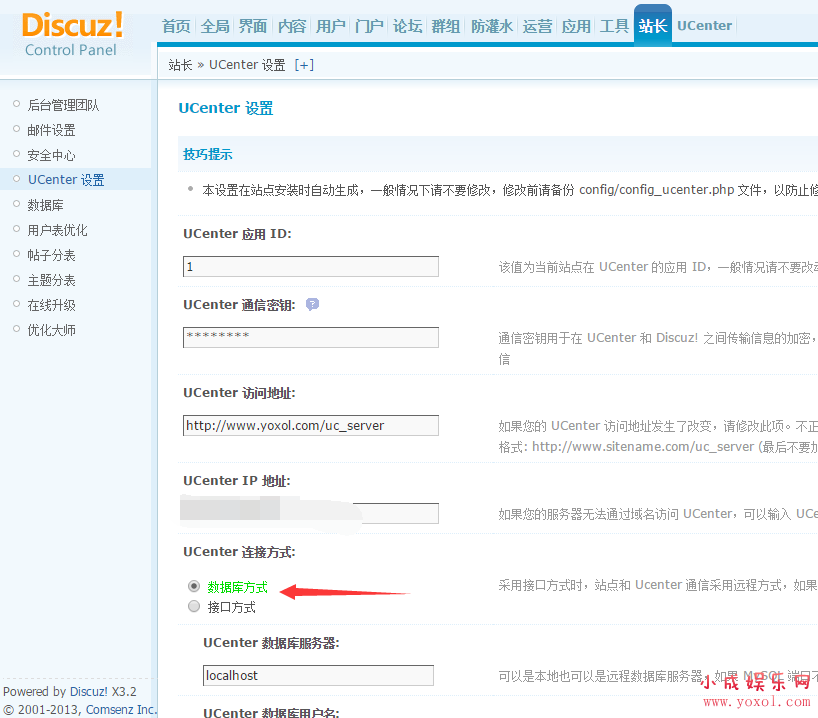
Task: Open the 运营 top menu
Action: coord(537,26)
